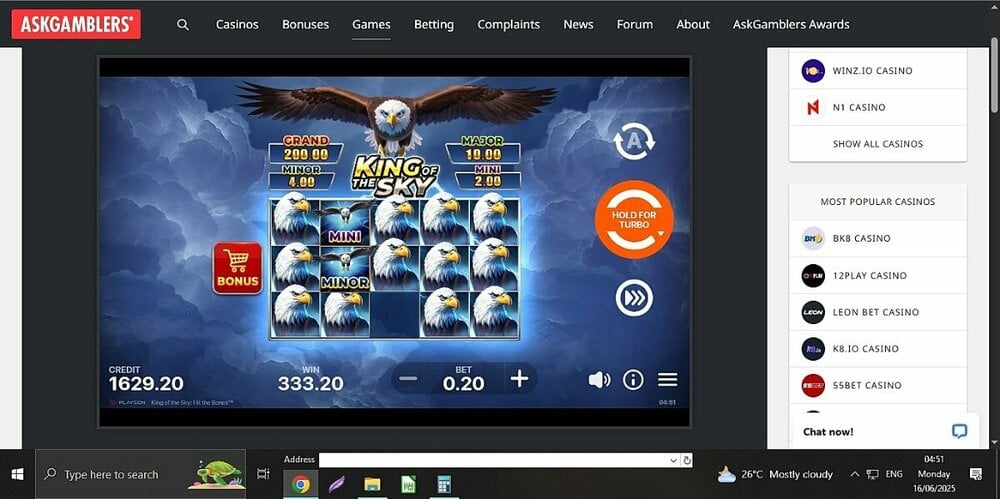Open the game hamburger menu
1000x499 pixels.
point(667,380)
